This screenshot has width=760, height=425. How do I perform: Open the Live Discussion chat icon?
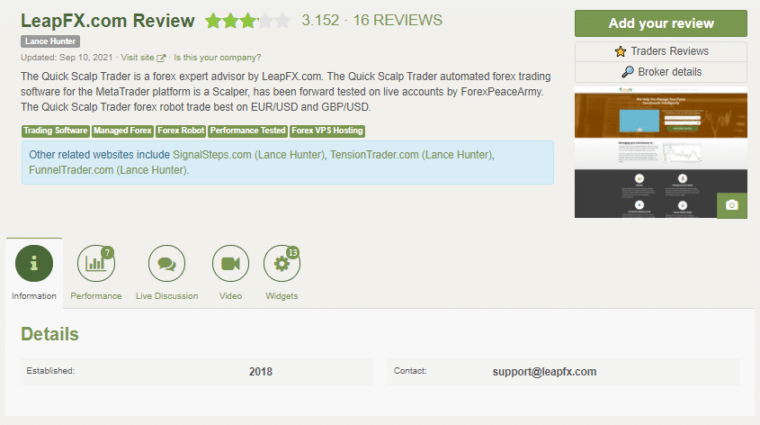click(167, 264)
